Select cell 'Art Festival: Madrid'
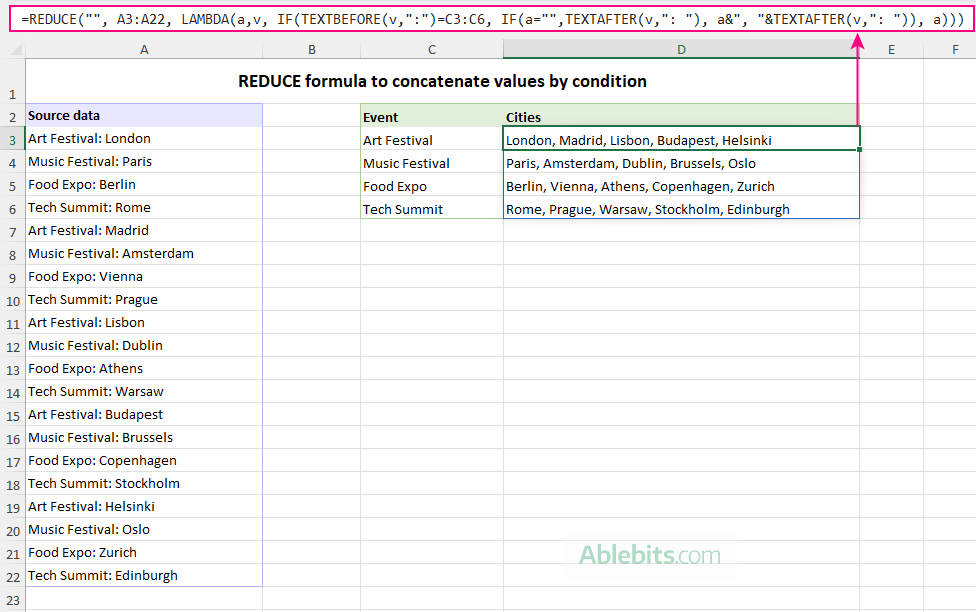This screenshot has height=612, width=976. [144, 231]
